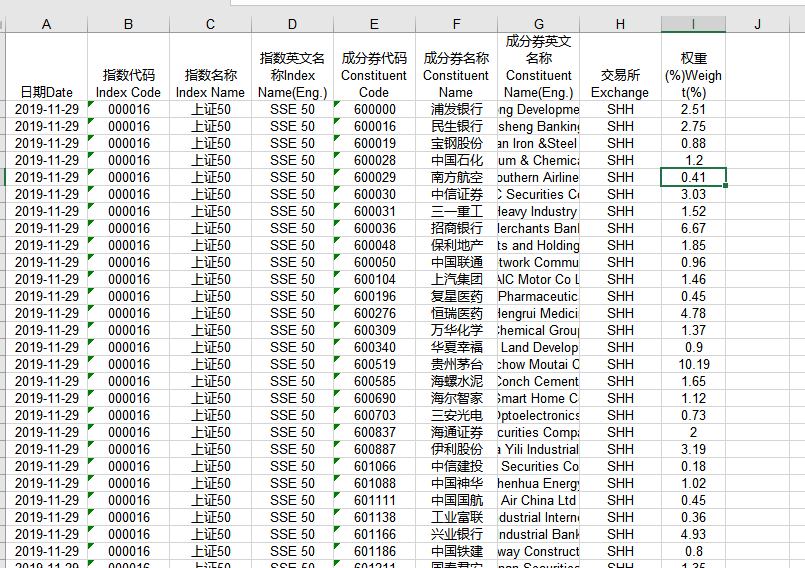Select weight cell 0.88
The image size is (805, 568).
click(694, 143)
